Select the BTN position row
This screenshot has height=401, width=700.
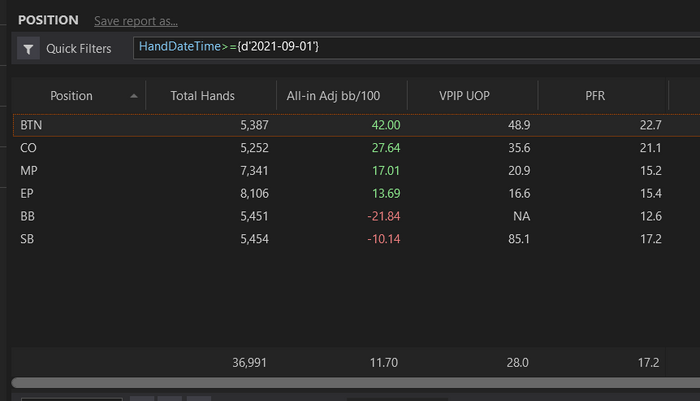(356, 125)
